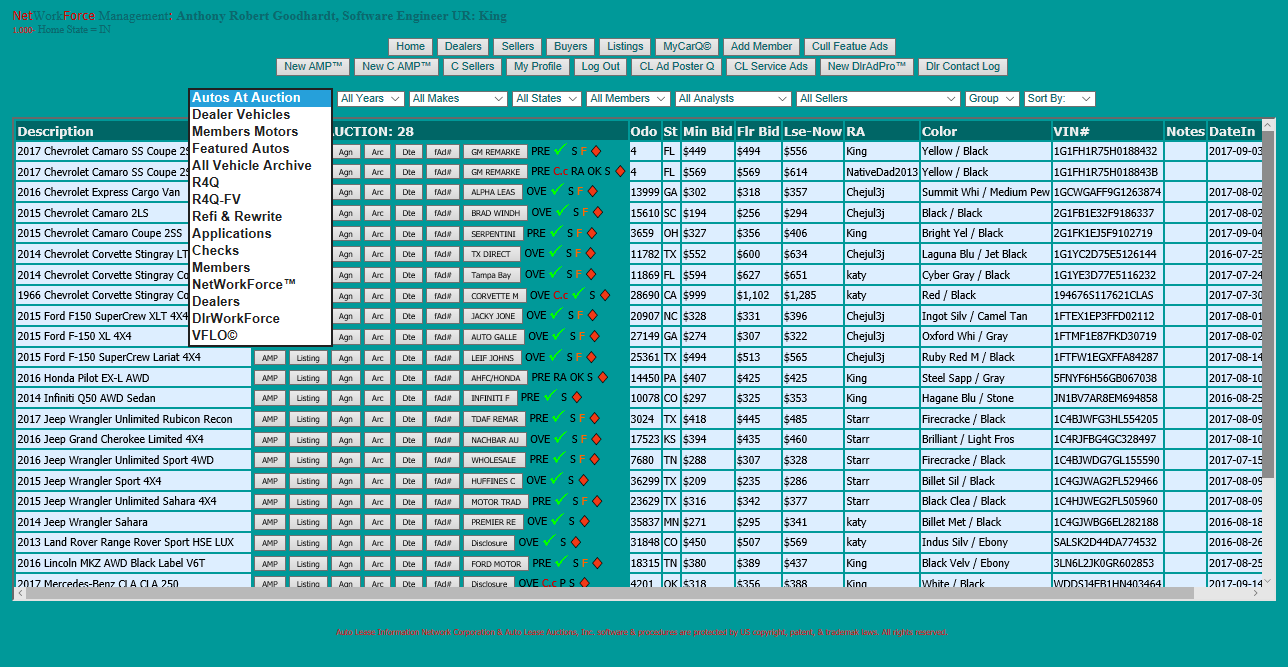
Task: Click the green checkmark in the Wrangler Unlimited Sahara 4X4 row
Action: click(x=560, y=500)
